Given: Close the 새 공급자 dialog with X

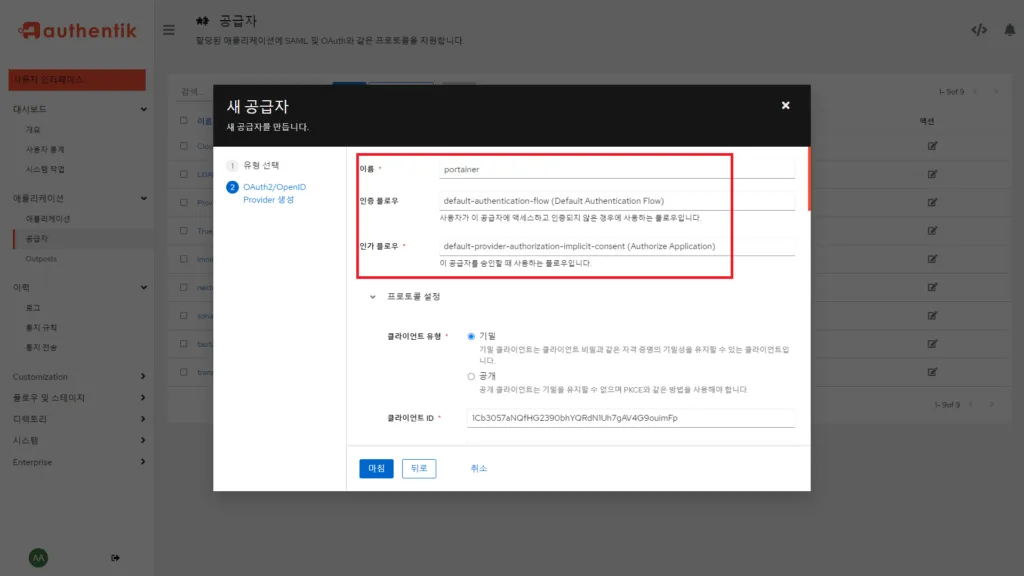Looking at the screenshot, I should (x=785, y=105).
